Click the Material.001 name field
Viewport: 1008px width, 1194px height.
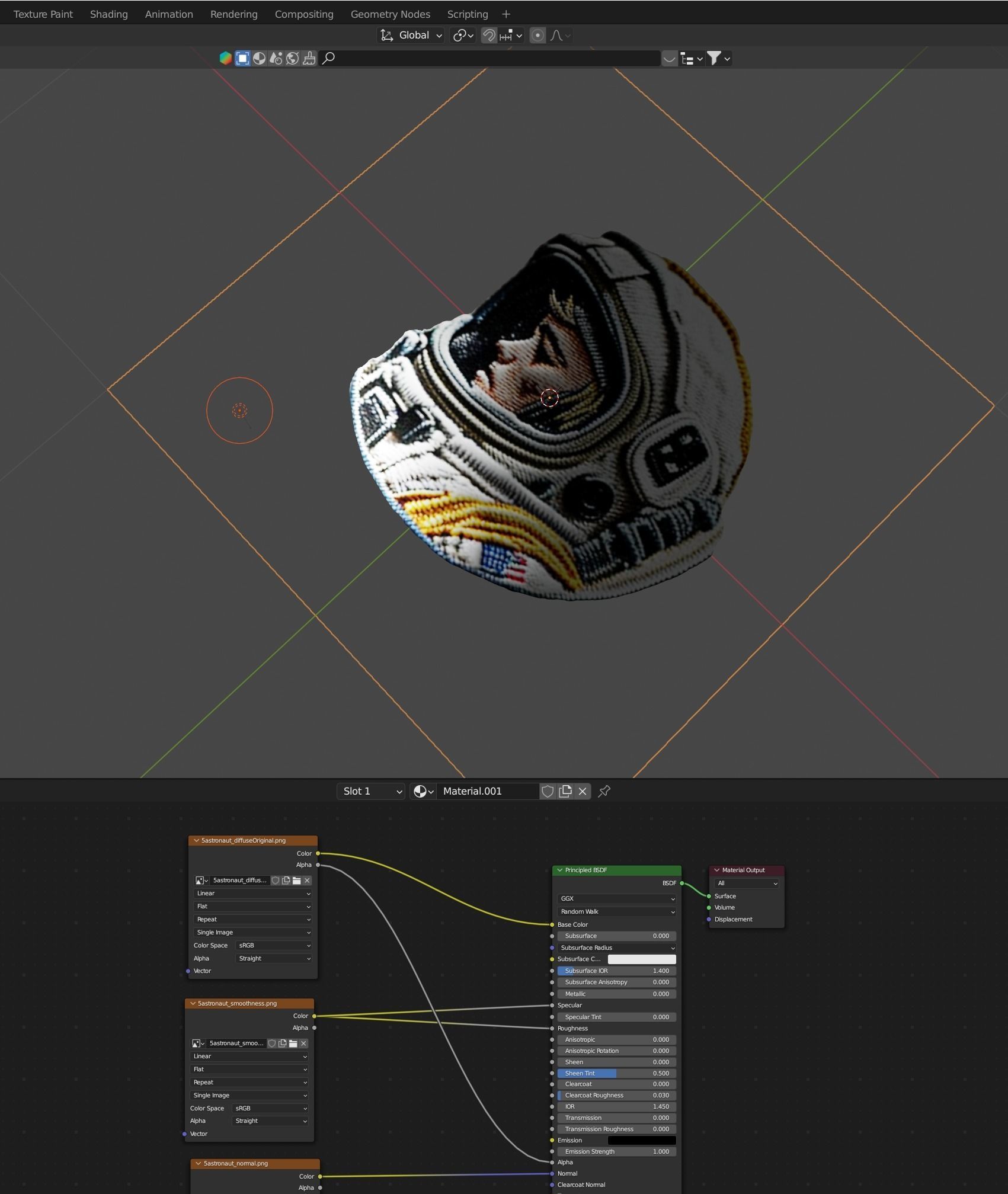488,791
